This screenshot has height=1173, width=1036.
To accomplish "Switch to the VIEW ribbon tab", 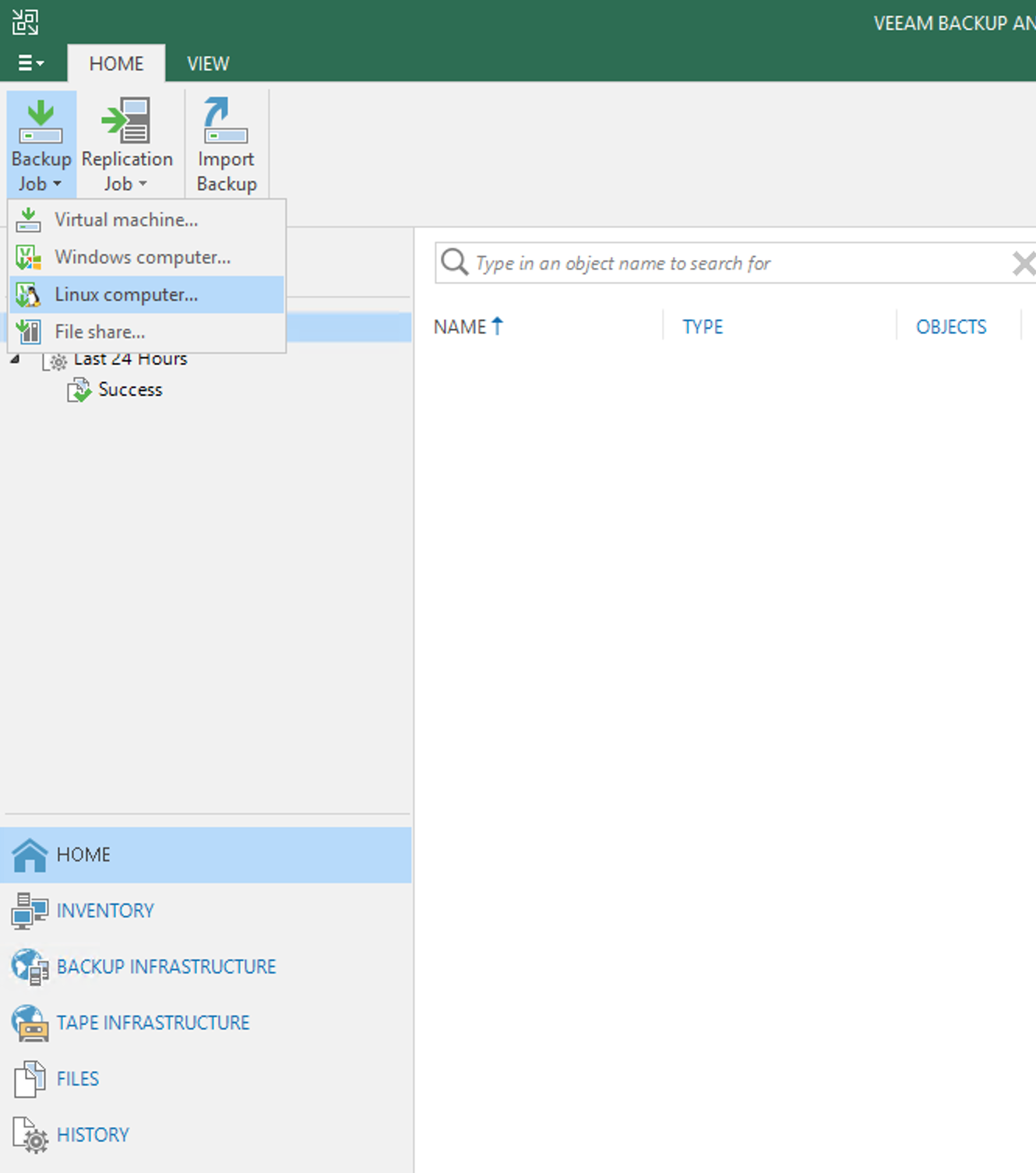I will coord(208,63).
